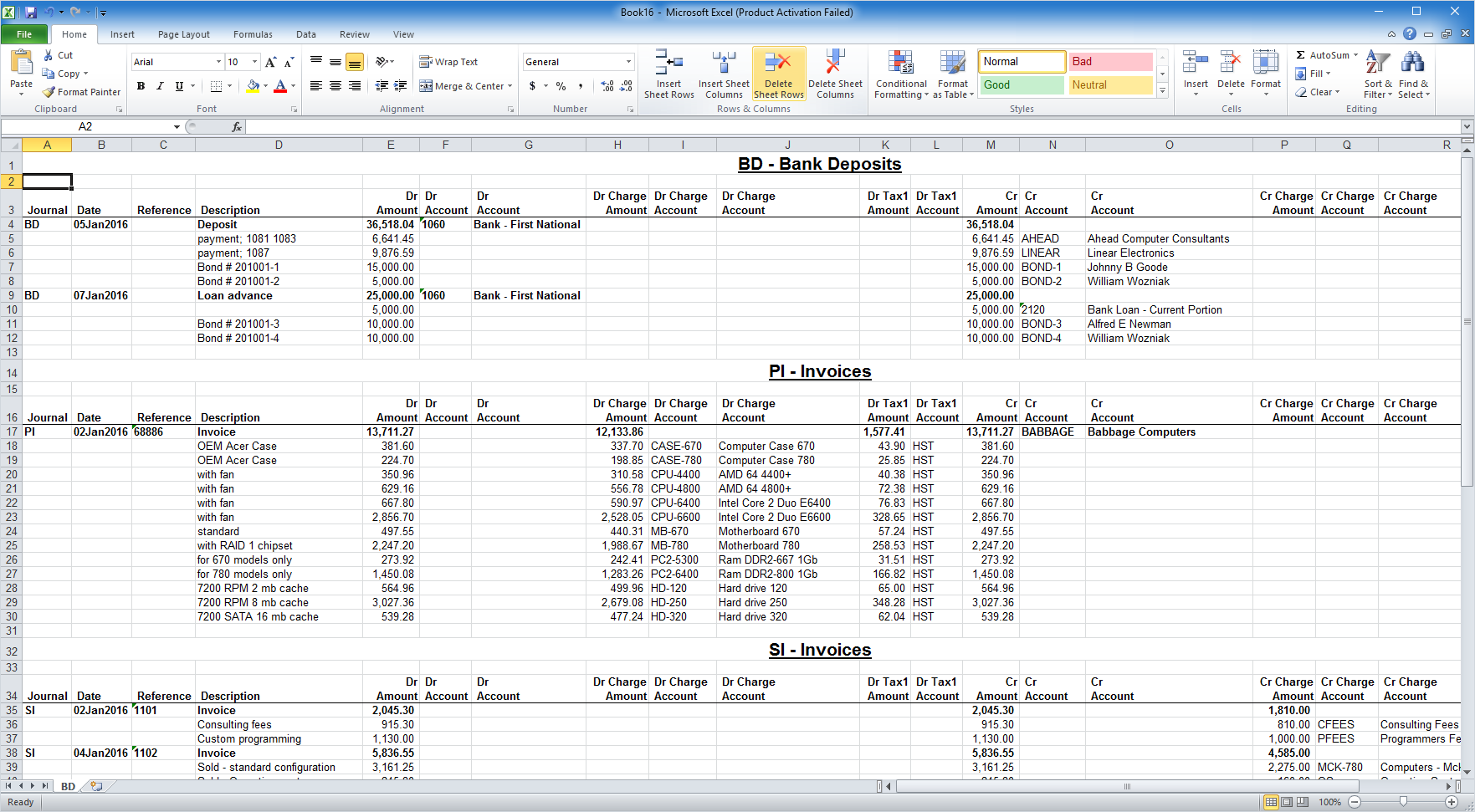Viewport: 1475px width, 812px height.
Task: Toggle Wrap Text for the cell
Action: [x=448, y=62]
